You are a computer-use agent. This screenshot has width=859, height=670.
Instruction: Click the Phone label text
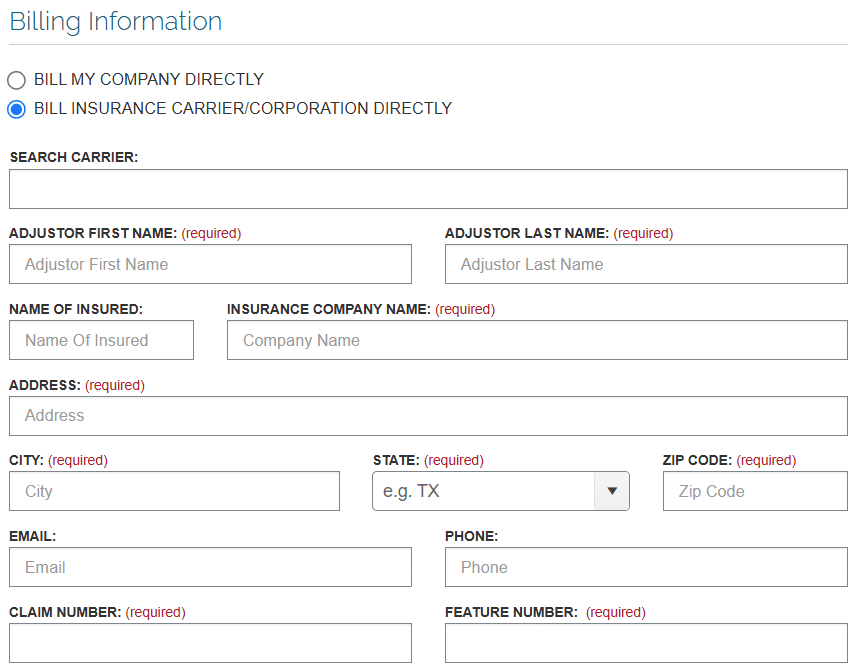point(472,536)
